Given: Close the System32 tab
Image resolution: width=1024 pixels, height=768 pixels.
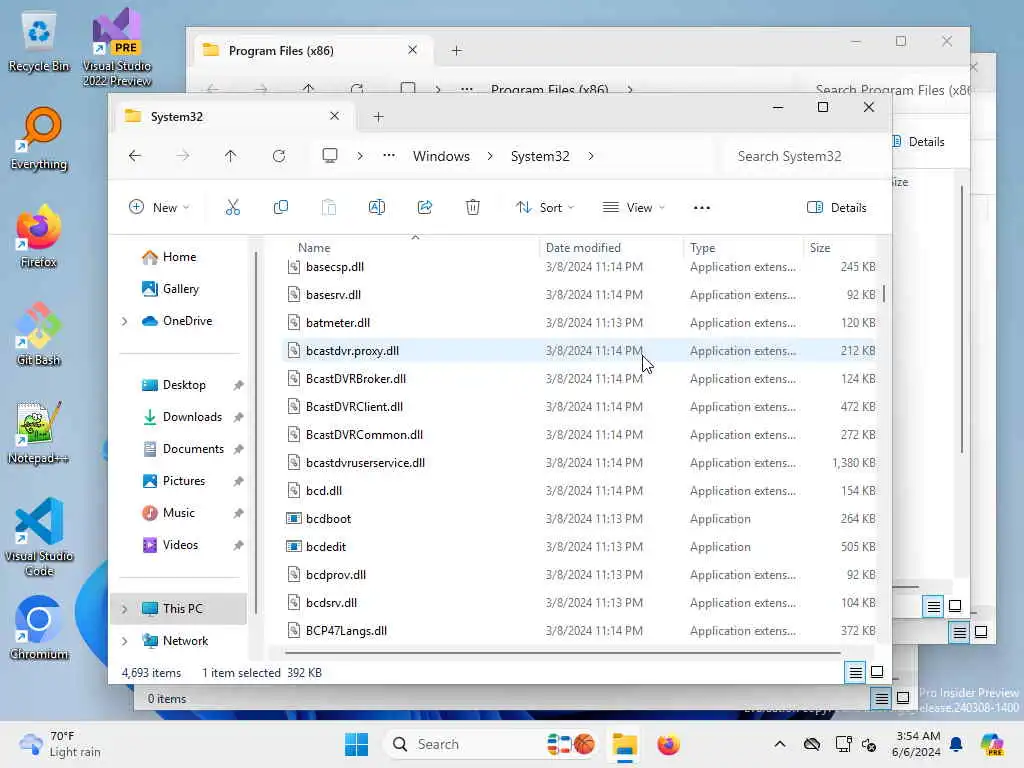Looking at the screenshot, I should pos(334,116).
